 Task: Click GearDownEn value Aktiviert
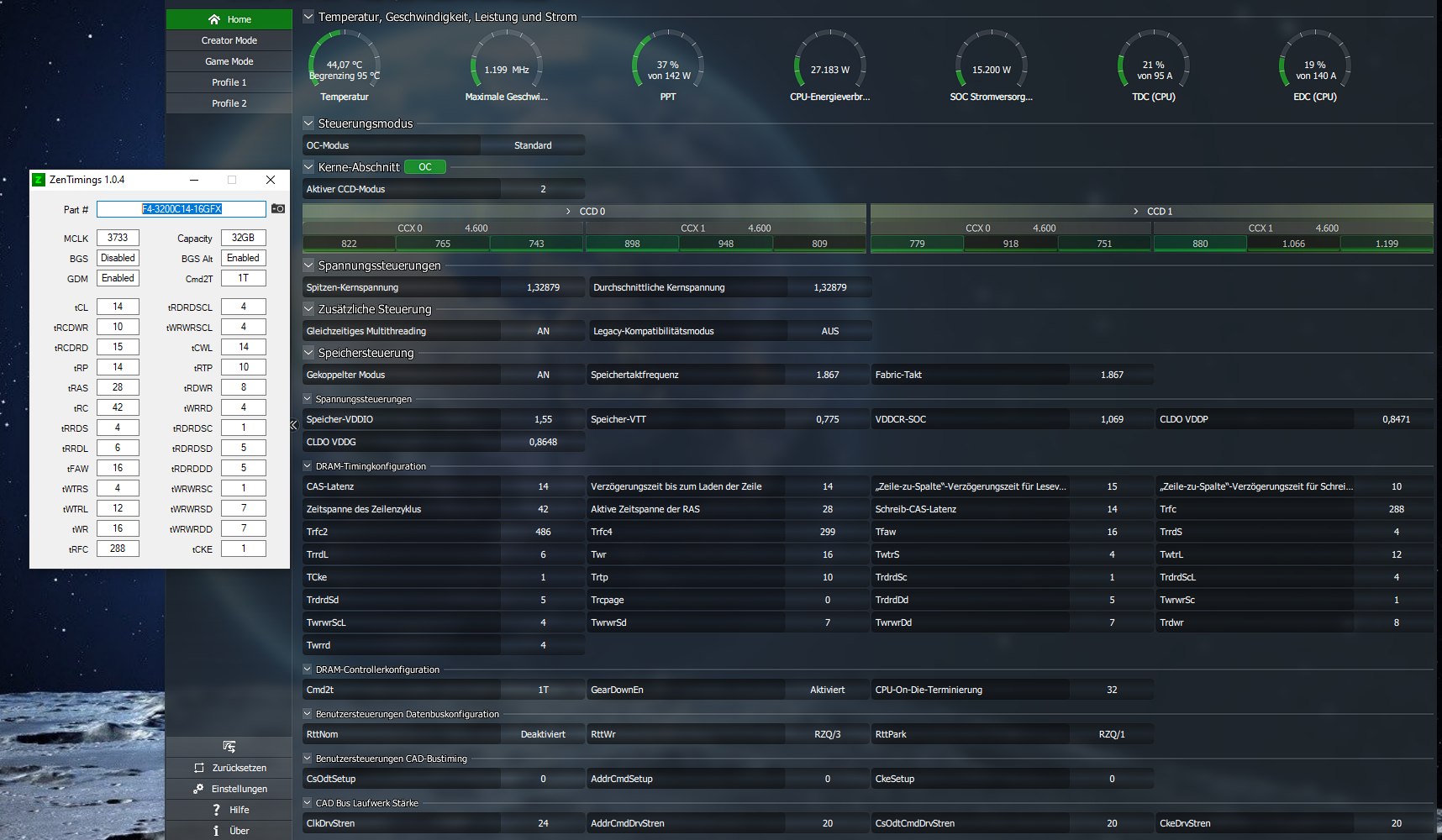828,690
